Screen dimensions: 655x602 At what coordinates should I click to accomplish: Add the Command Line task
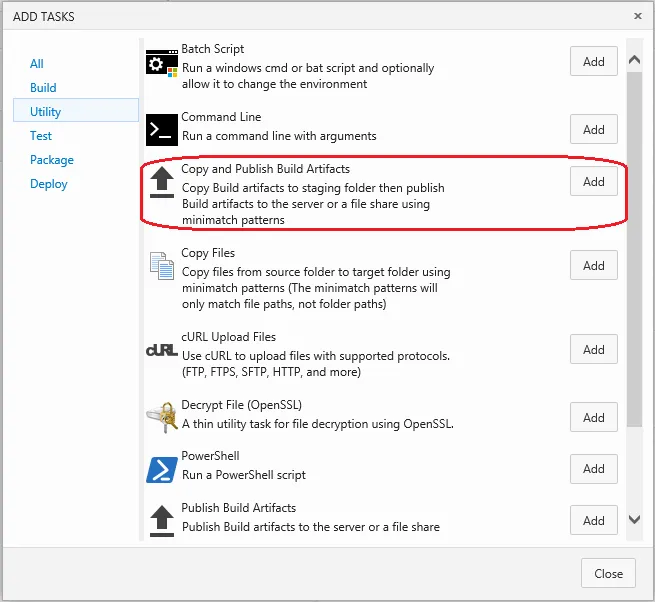[x=594, y=130]
